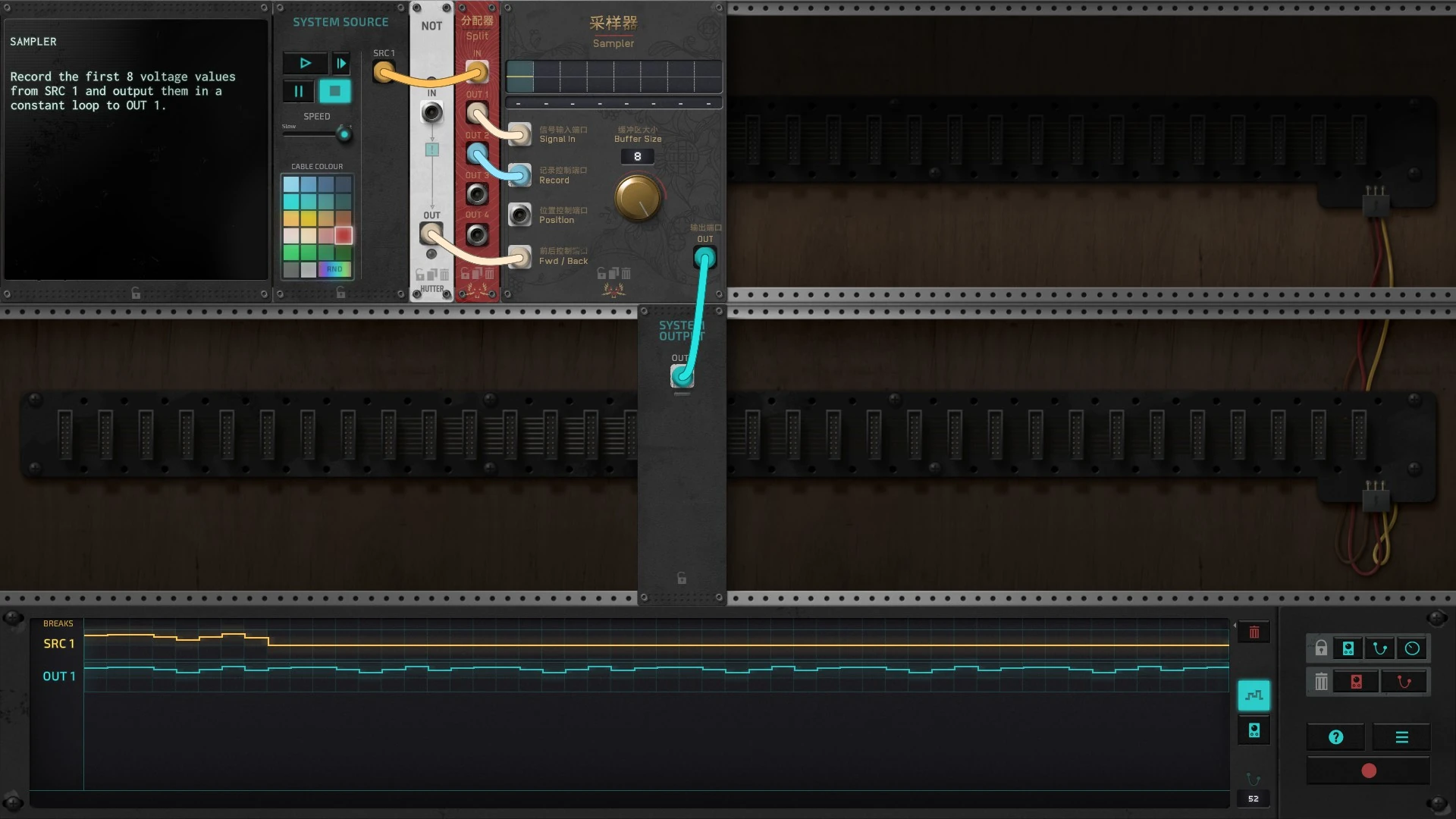This screenshot has width=1456, height=819.
Task: Pause the simulation
Action: (x=298, y=92)
